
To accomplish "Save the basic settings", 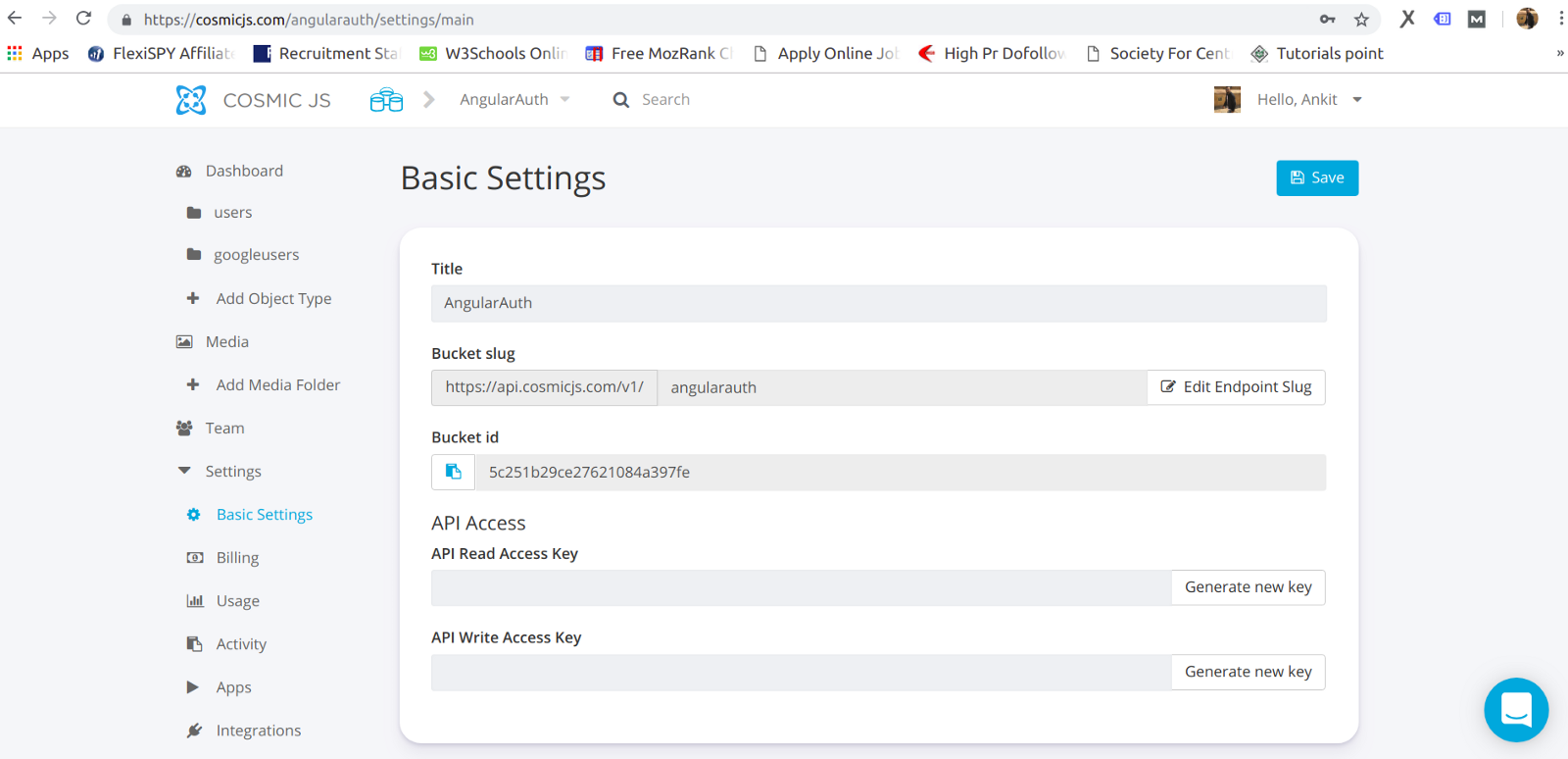I will tap(1316, 177).
